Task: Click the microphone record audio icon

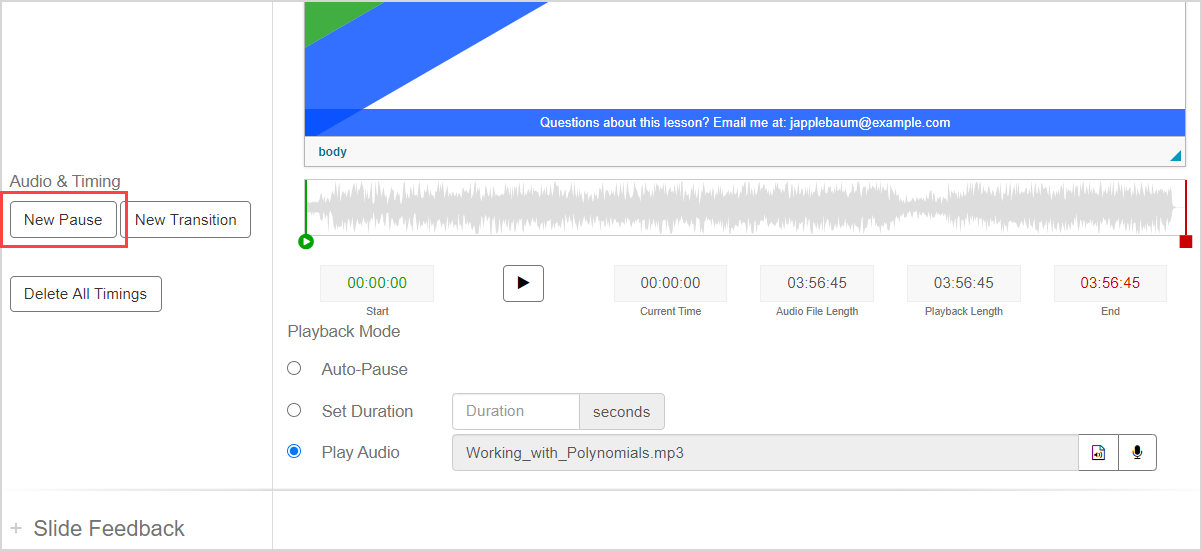Action: (1137, 452)
